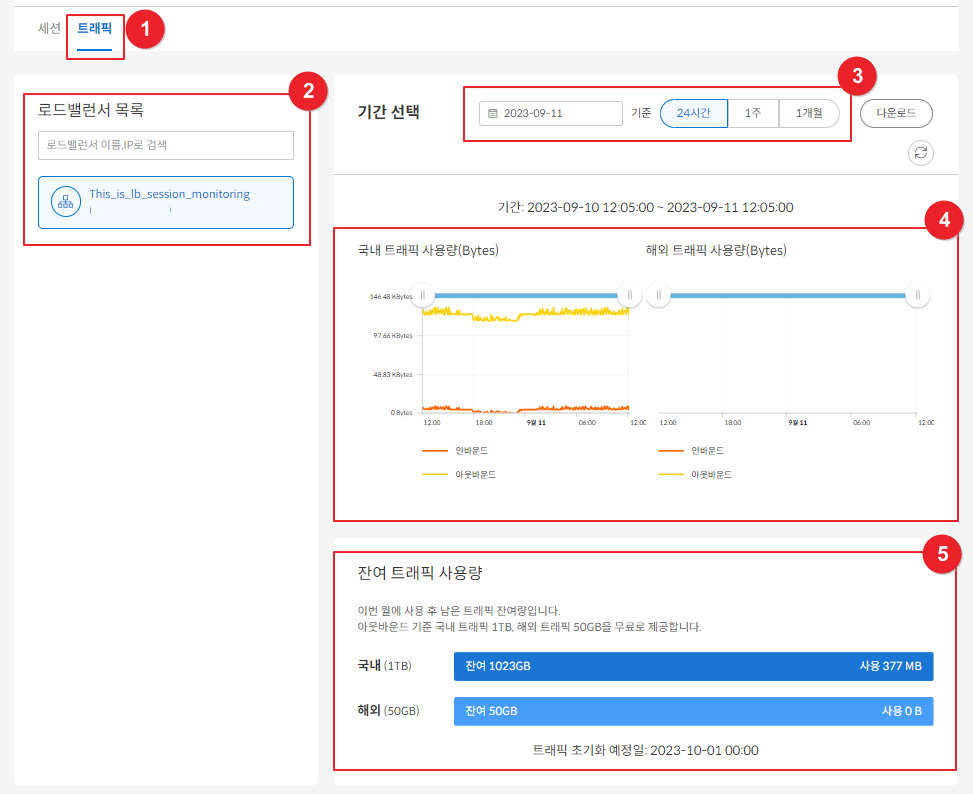Select the 1개월 period option
Image resolution: width=973 pixels, height=794 pixels.
pos(809,114)
